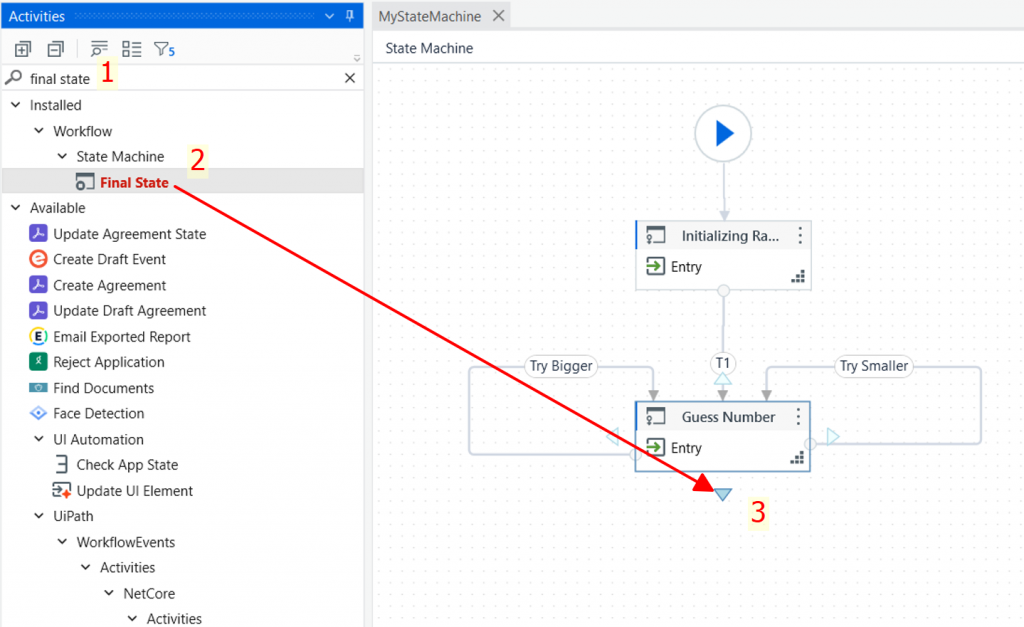Open Initializing Ra... state options menu
The width and height of the screenshot is (1024, 627).
point(800,236)
